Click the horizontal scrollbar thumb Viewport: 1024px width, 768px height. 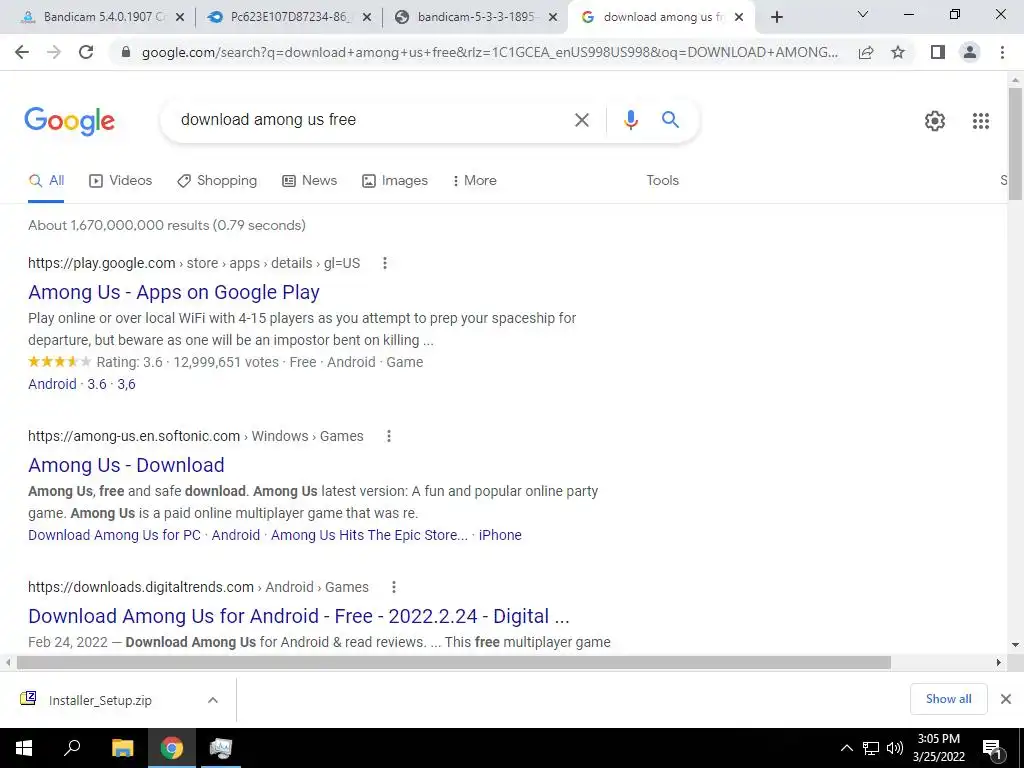(453, 662)
